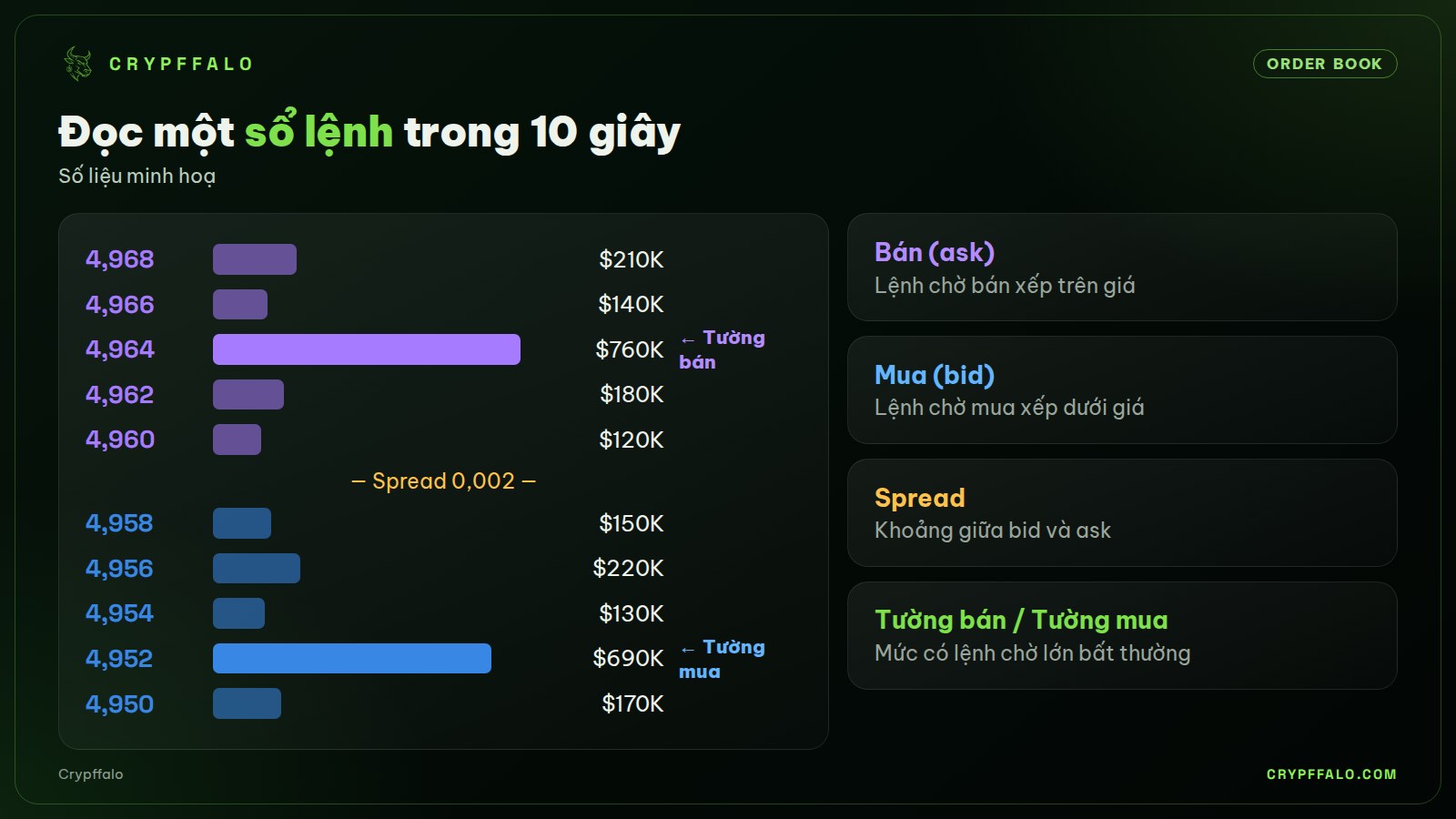Select the 4,964 sell wall bar

(x=367, y=349)
